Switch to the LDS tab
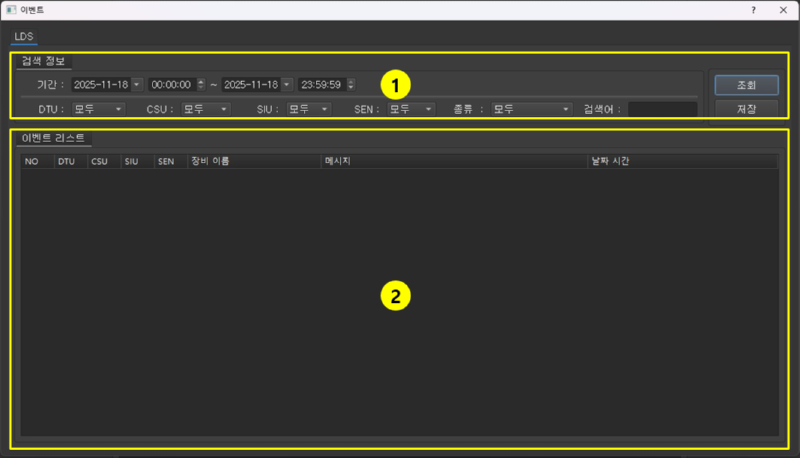800x458 pixels. pos(23,37)
